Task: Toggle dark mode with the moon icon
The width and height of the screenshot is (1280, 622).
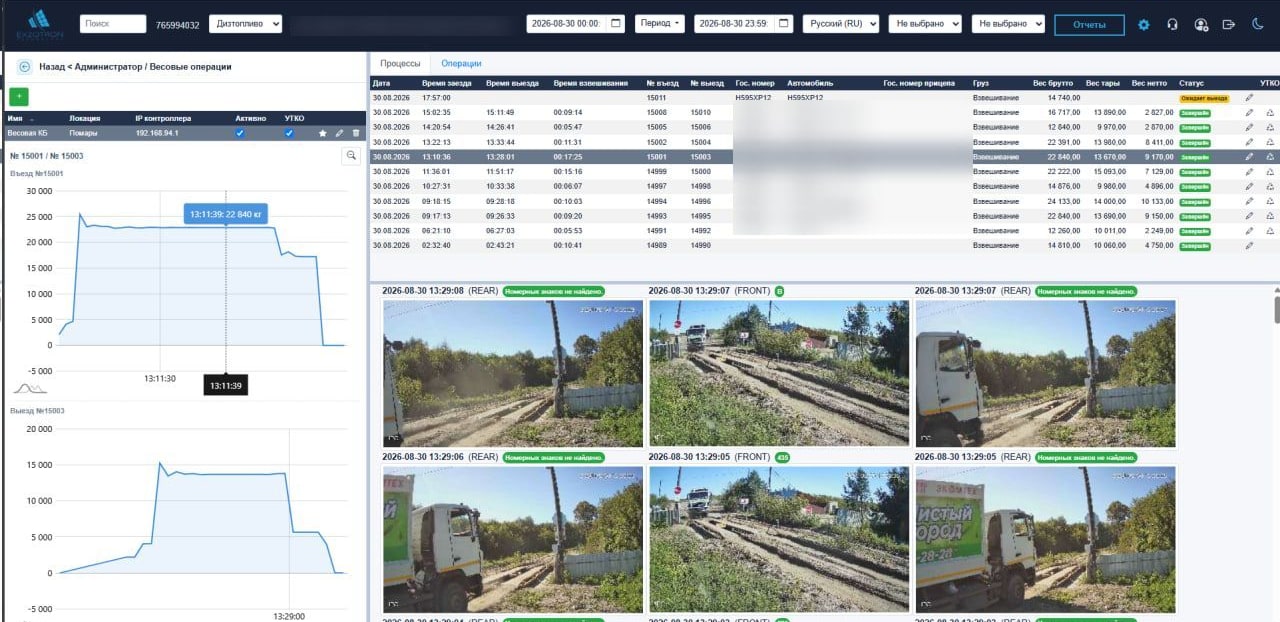Action: click(1257, 24)
